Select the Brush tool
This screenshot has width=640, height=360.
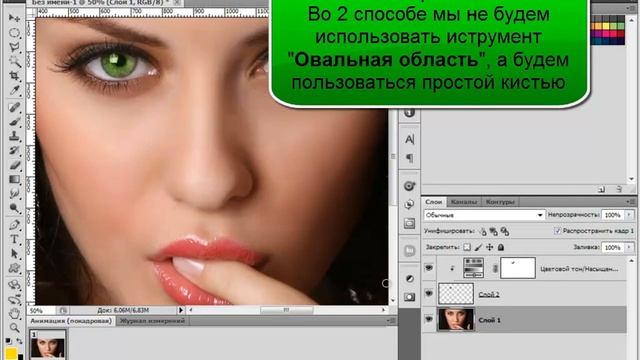click(15, 122)
